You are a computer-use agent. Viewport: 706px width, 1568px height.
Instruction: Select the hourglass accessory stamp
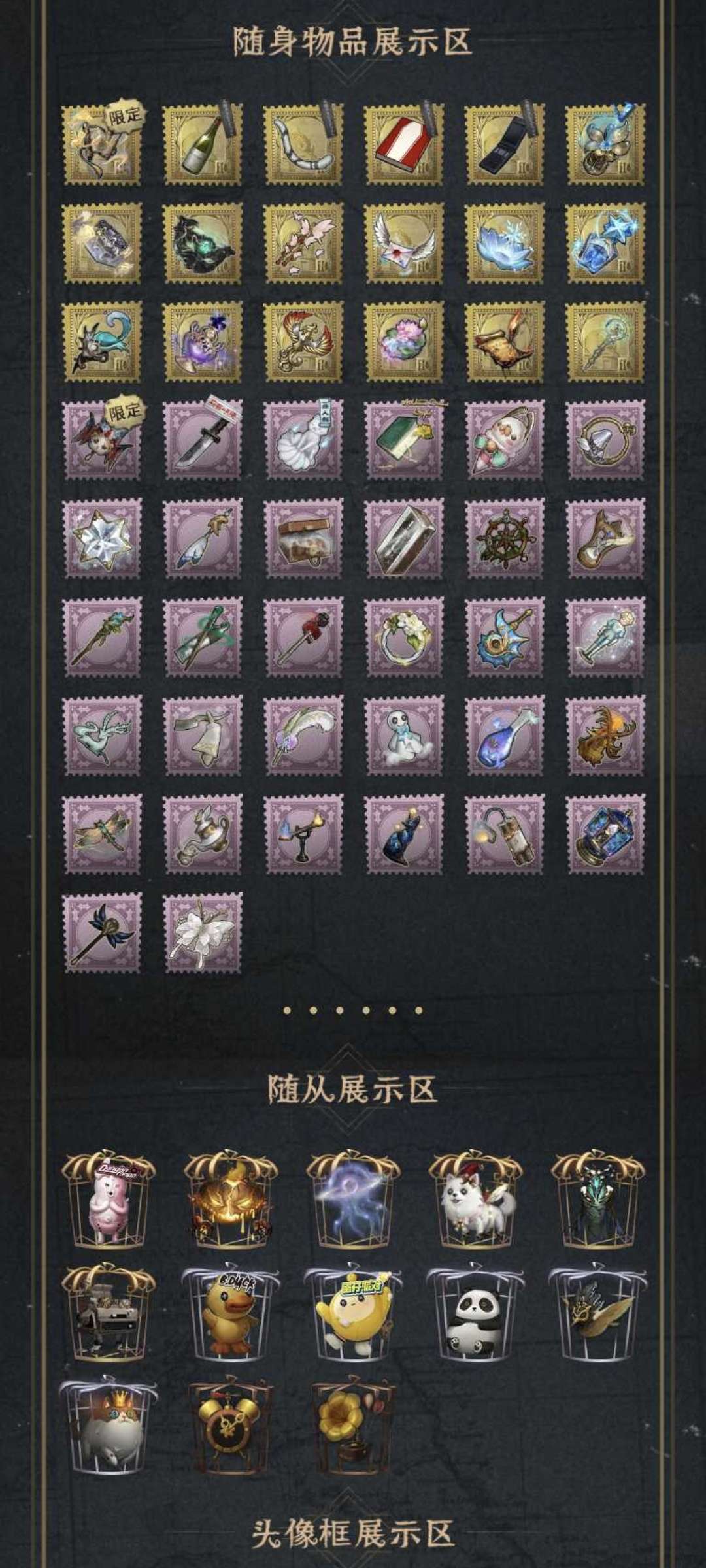pyautogui.click(x=605, y=538)
